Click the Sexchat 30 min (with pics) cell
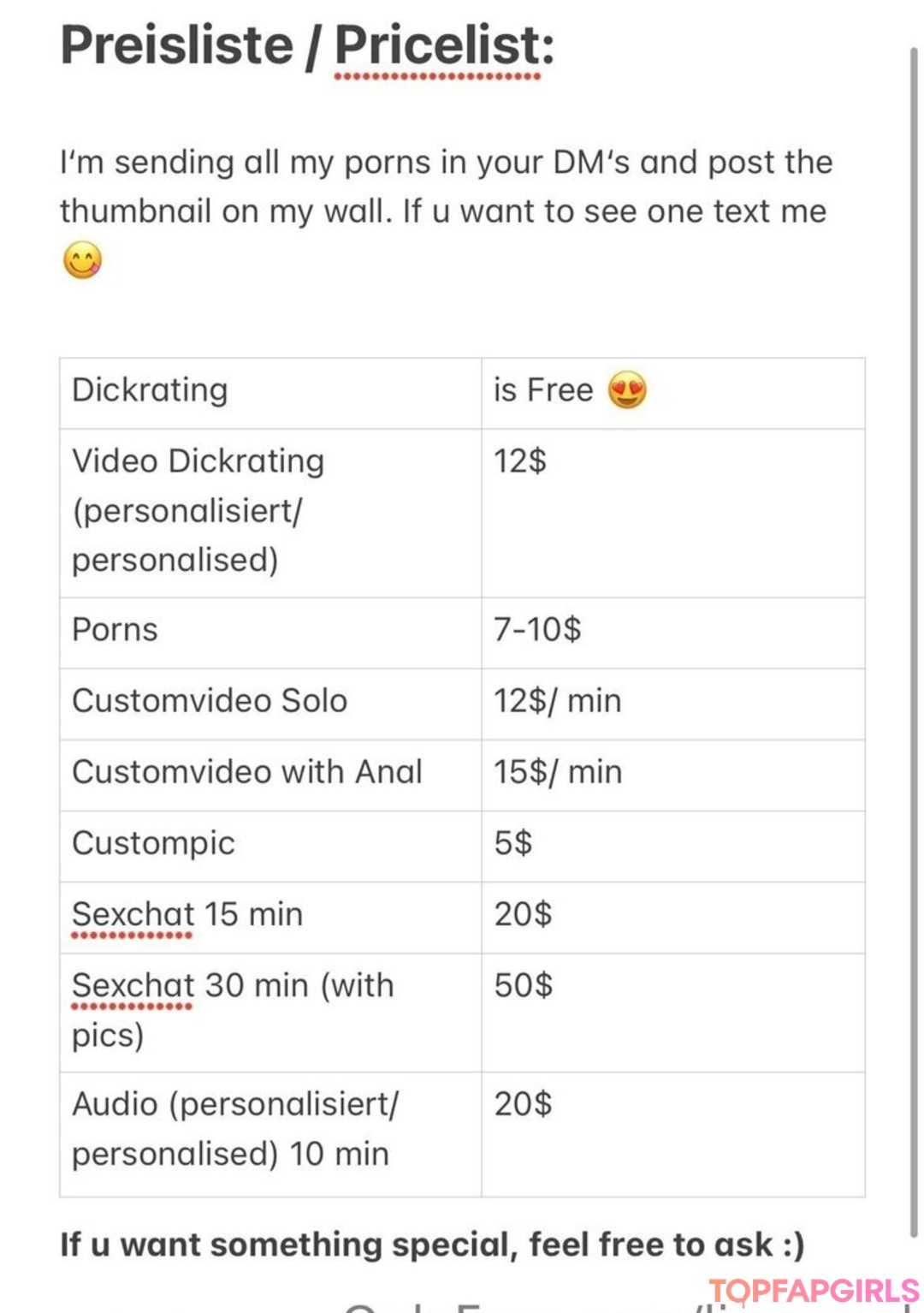 click(x=270, y=1013)
